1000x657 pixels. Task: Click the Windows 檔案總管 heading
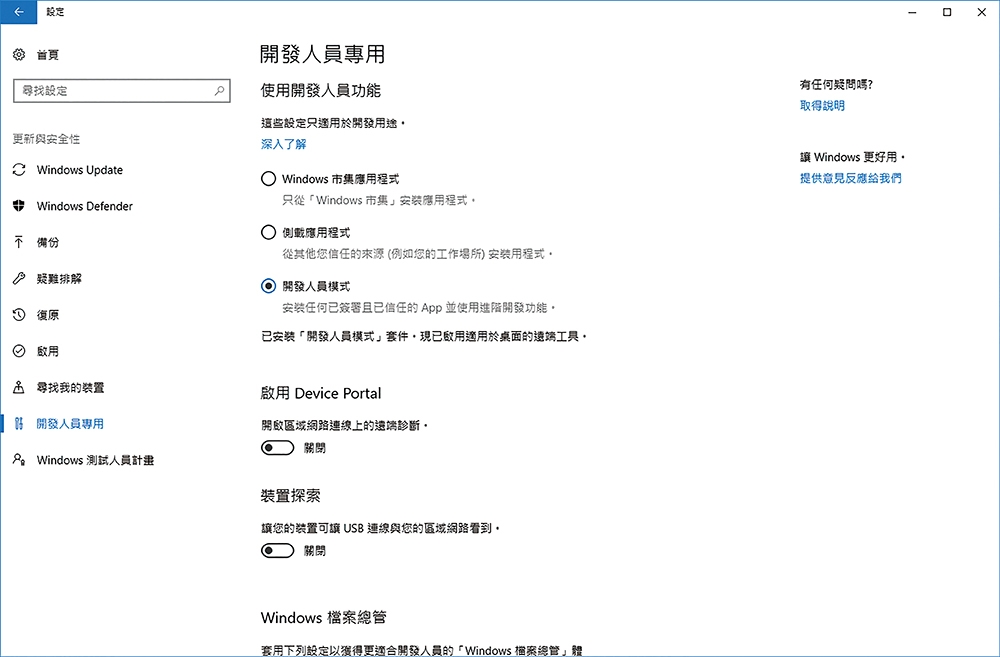[324, 617]
